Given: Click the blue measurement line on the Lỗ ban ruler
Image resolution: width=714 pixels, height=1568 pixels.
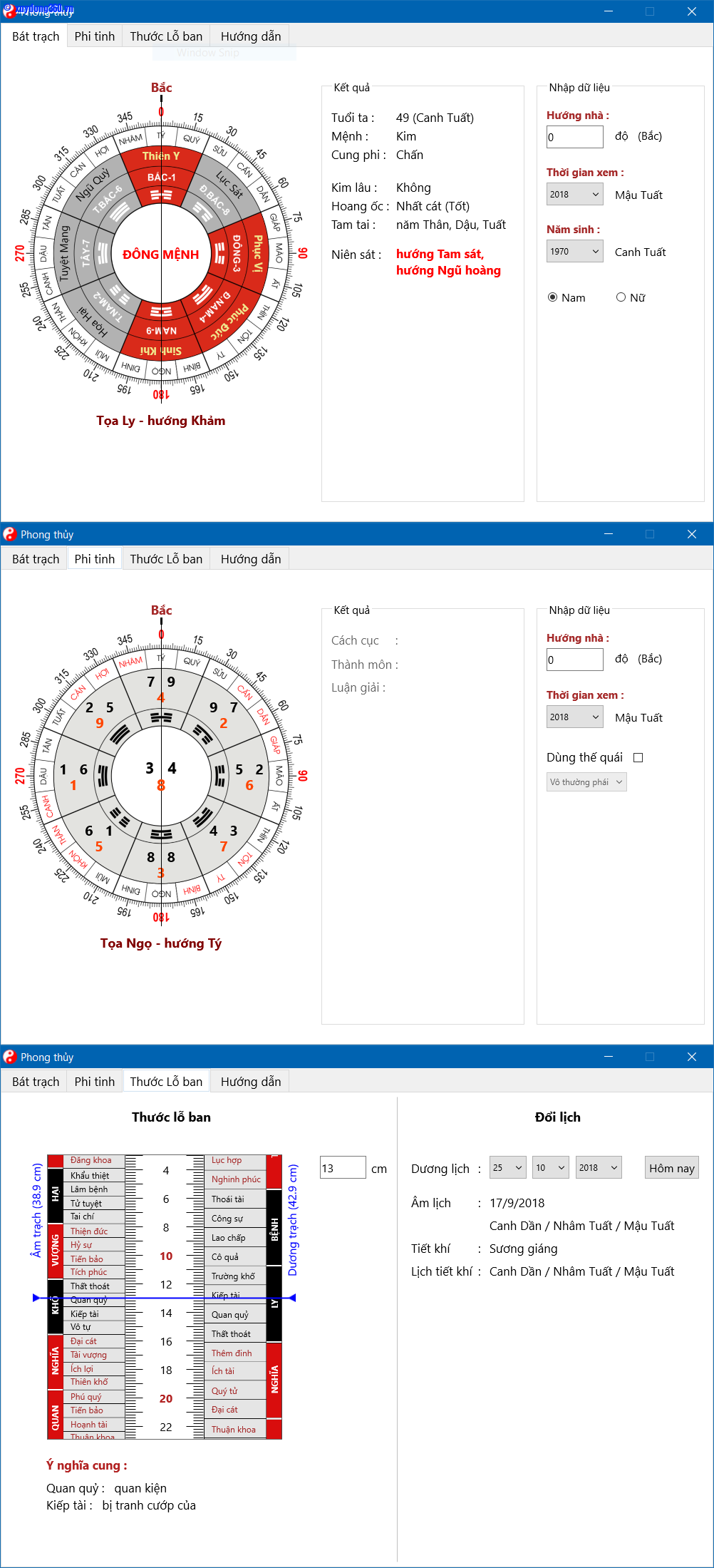Looking at the screenshot, I should (x=164, y=1298).
